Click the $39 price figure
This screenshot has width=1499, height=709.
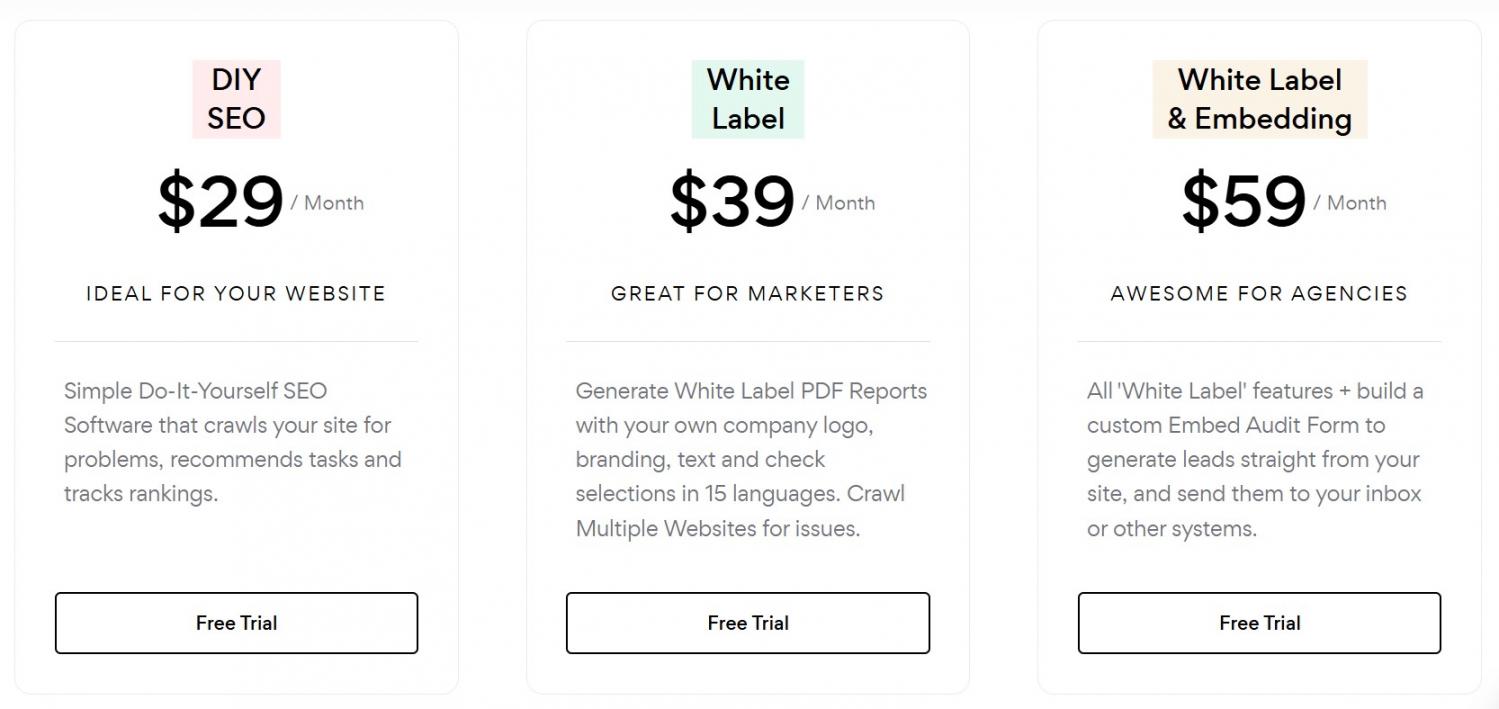pos(732,202)
